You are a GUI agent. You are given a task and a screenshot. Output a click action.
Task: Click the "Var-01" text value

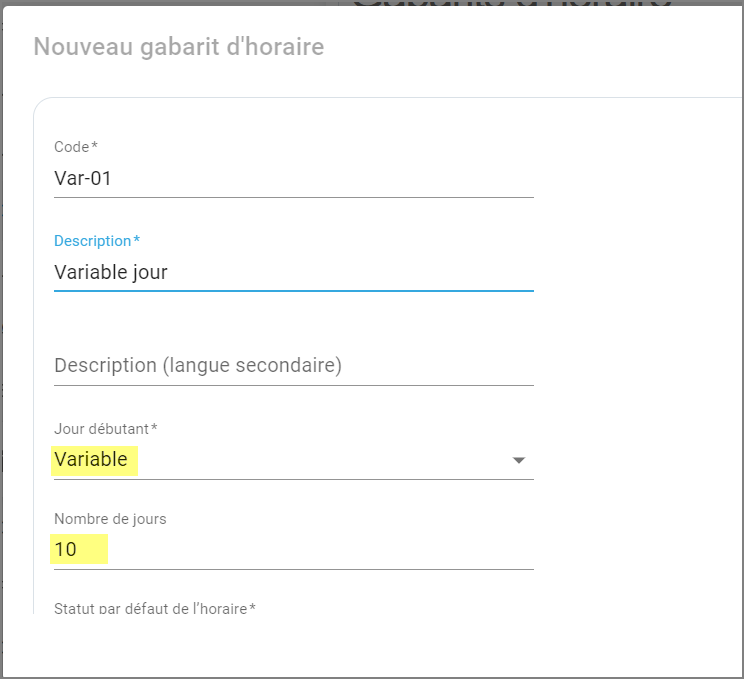(x=83, y=179)
